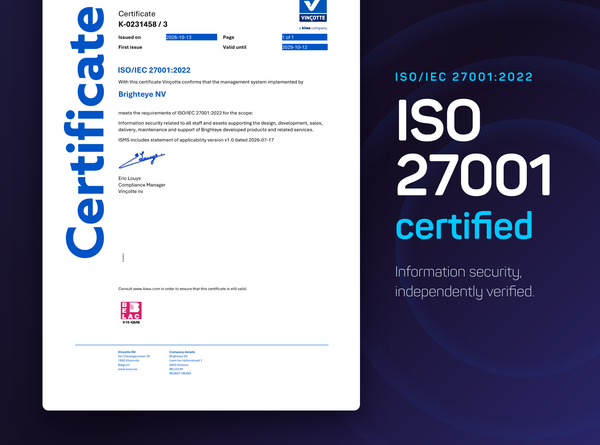Click the large vertical 'Certificate' title
600x445 pixels.
click(85, 132)
